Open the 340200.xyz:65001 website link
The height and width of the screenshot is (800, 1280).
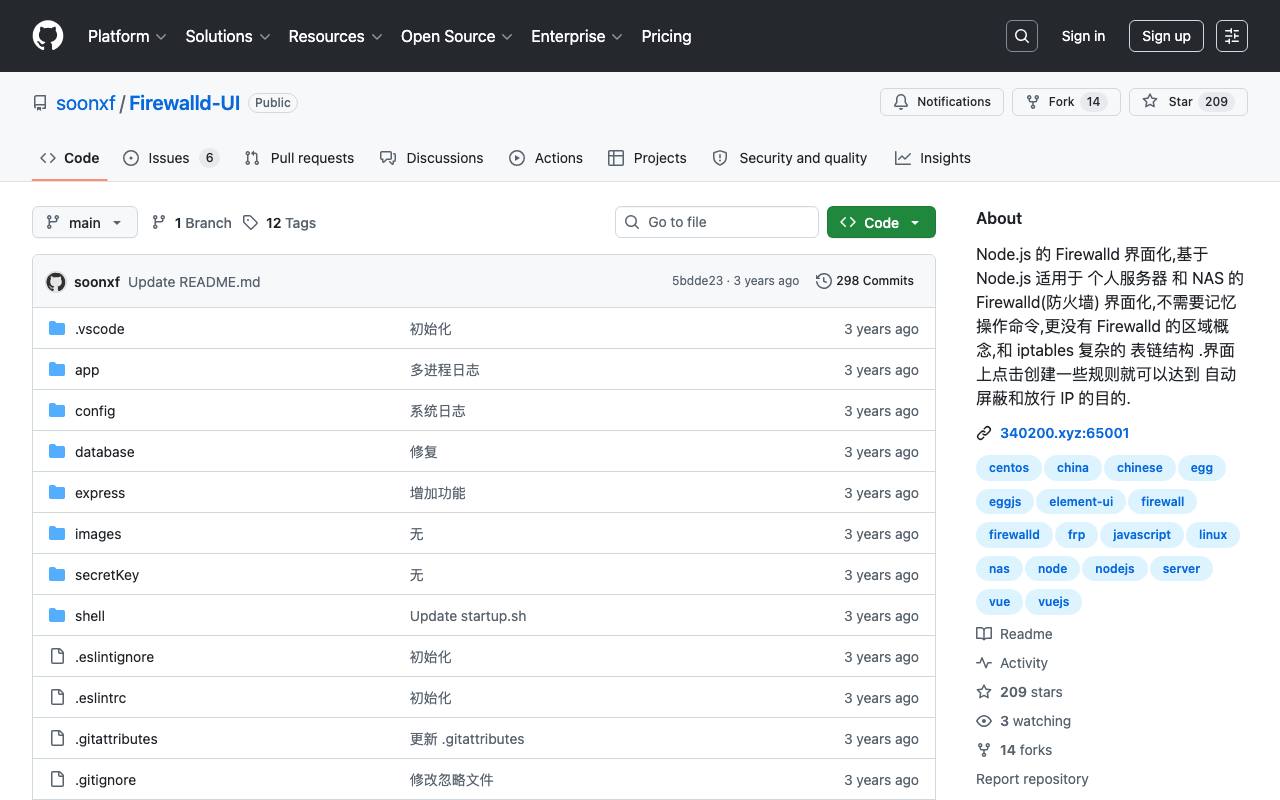click(1065, 433)
